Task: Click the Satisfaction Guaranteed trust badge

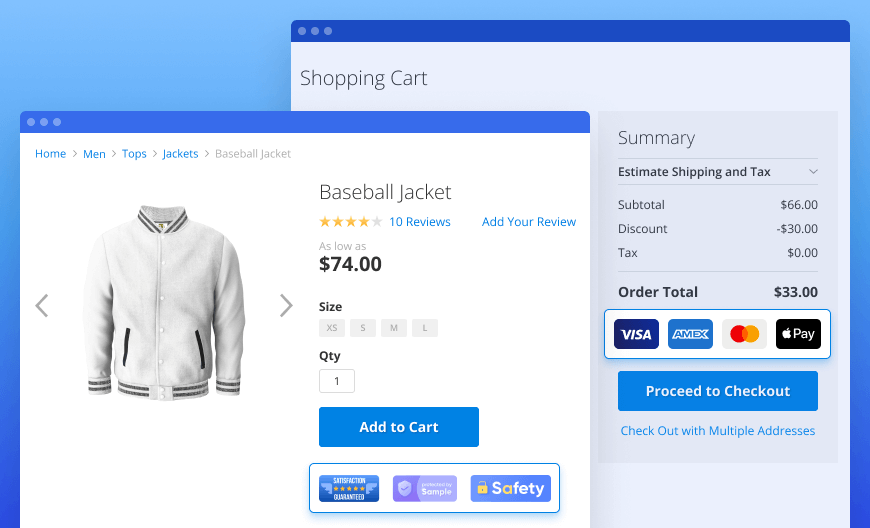Action: (x=349, y=488)
